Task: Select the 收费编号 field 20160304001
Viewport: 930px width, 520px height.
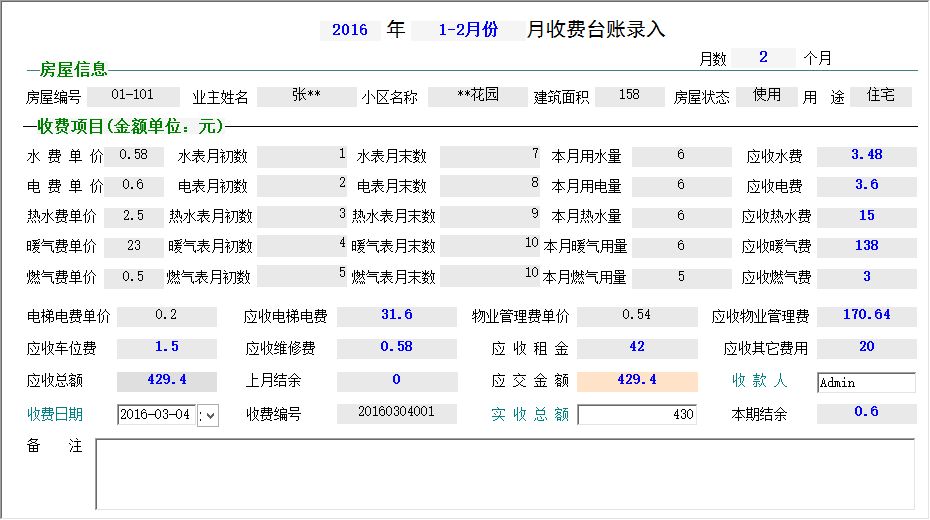Action: tap(396, 413)
